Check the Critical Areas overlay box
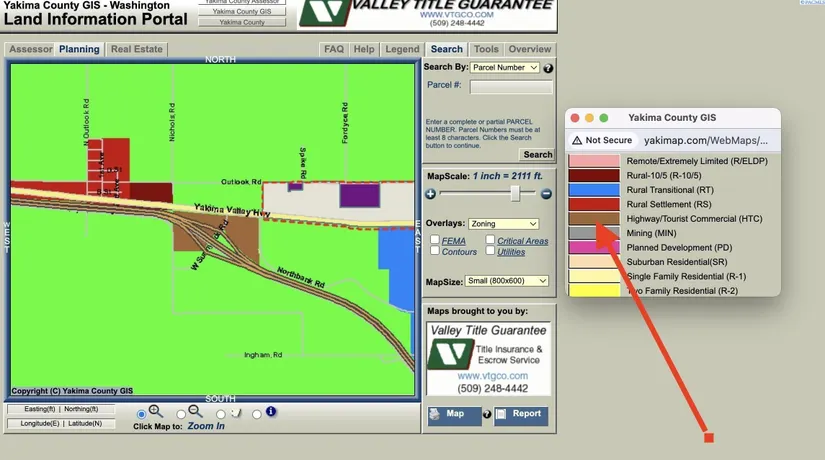This screenshot has height=460, width=825. click(x=490, y=240)
